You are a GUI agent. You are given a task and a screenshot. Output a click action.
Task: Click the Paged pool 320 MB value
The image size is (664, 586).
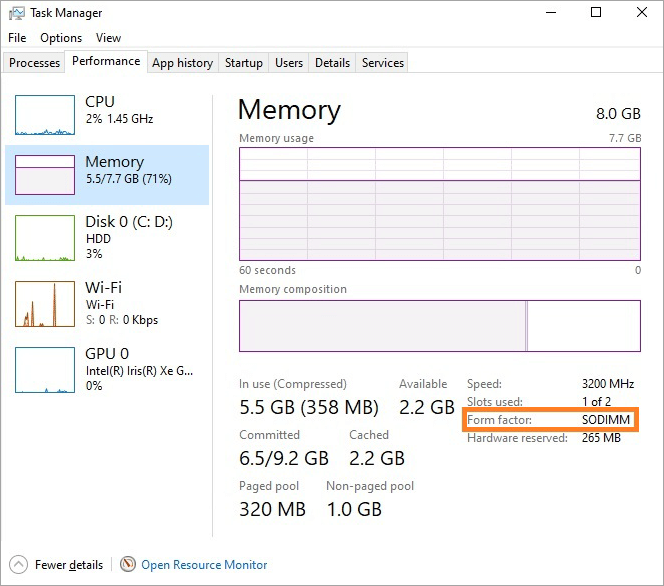point(272,509)
